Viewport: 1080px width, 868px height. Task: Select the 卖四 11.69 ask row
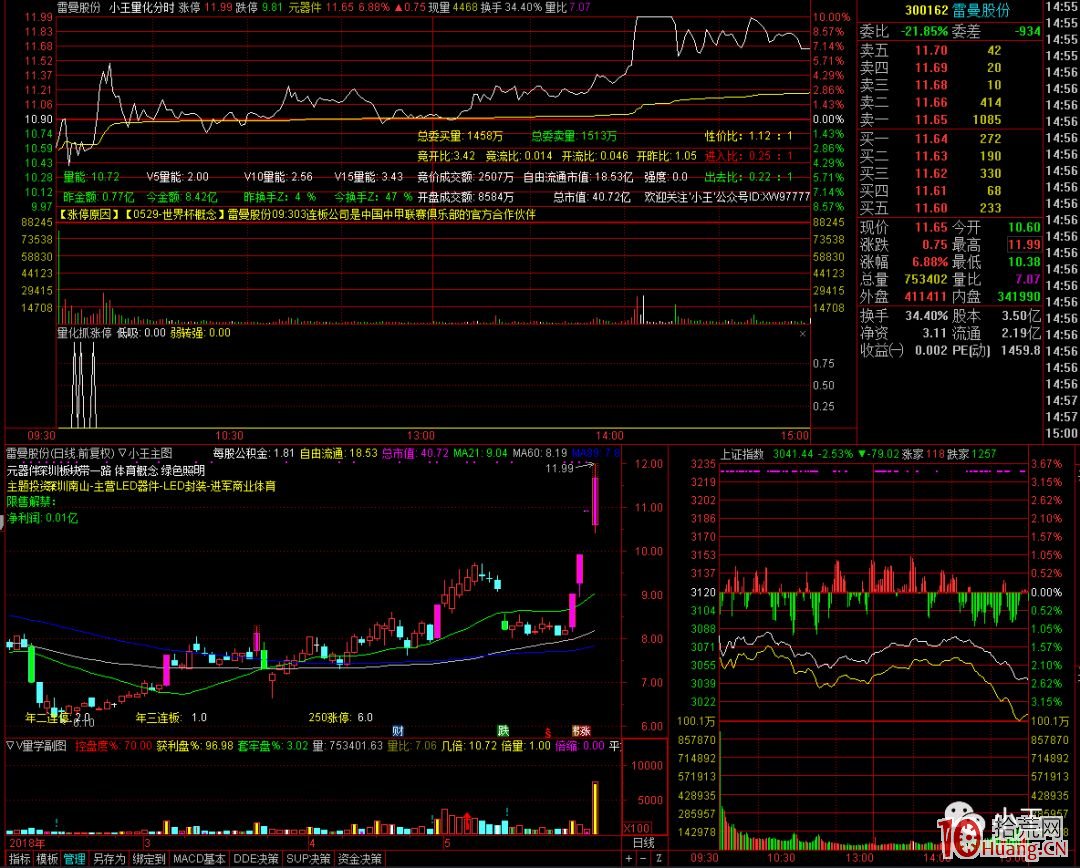click(x=950, y=68)
